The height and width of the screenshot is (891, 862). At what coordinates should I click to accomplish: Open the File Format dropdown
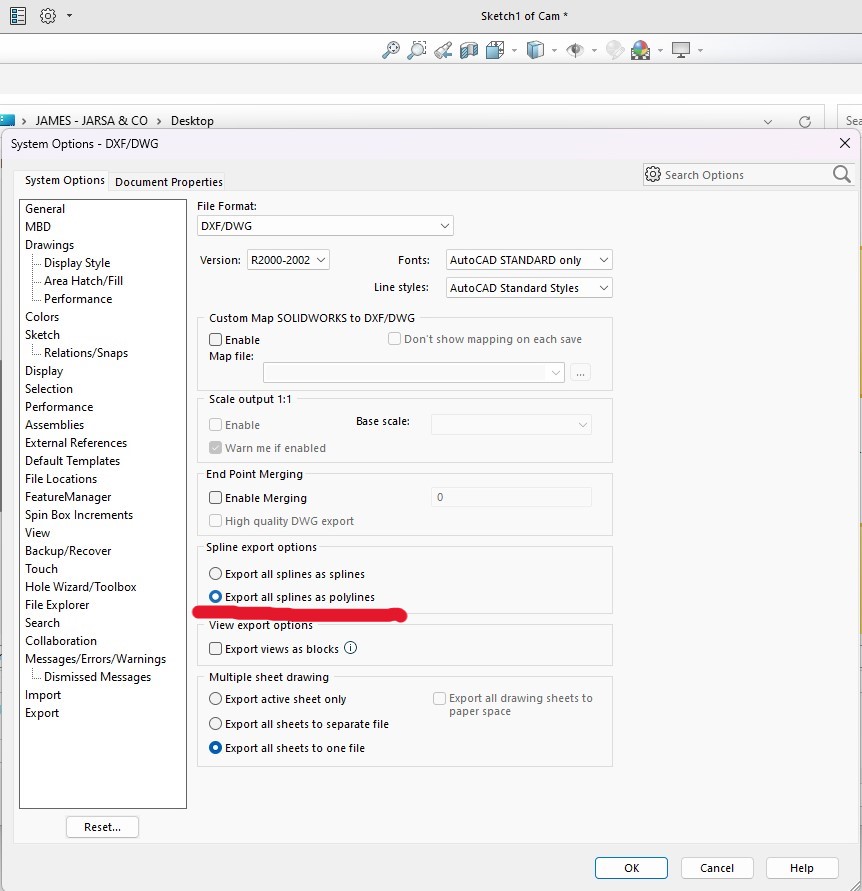pyautogui.click(x=325, y=226)
